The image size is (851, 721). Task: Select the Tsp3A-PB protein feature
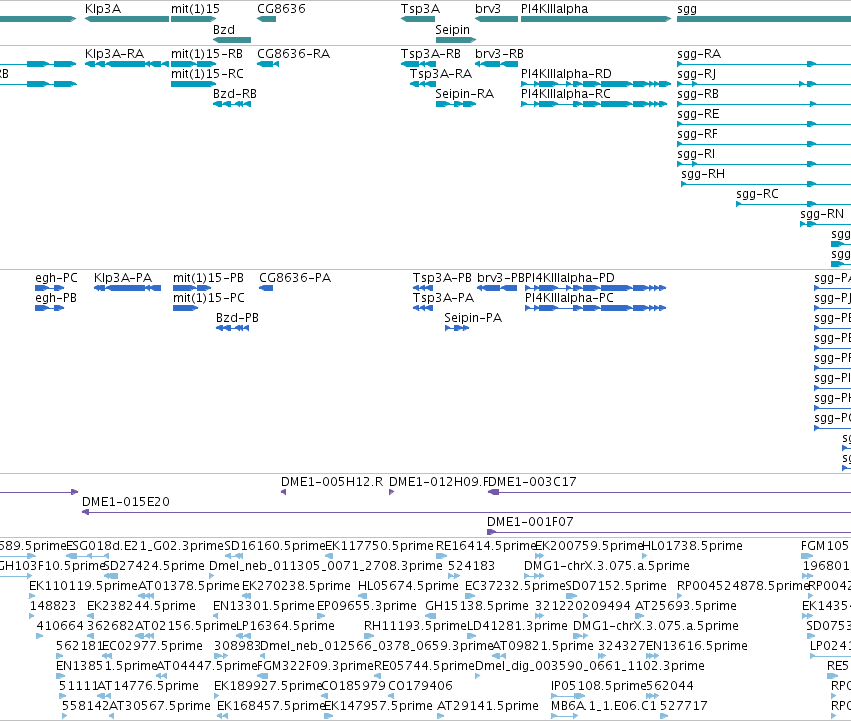tap(423, 288)
